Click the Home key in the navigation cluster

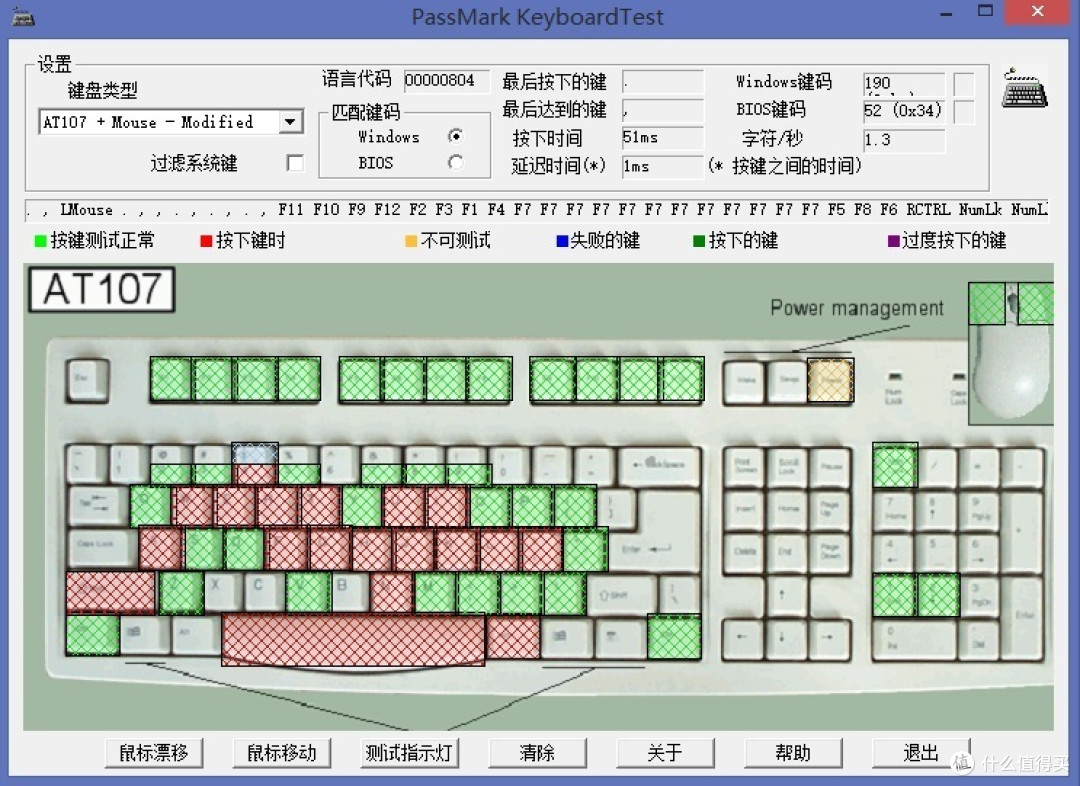(787, 509)
